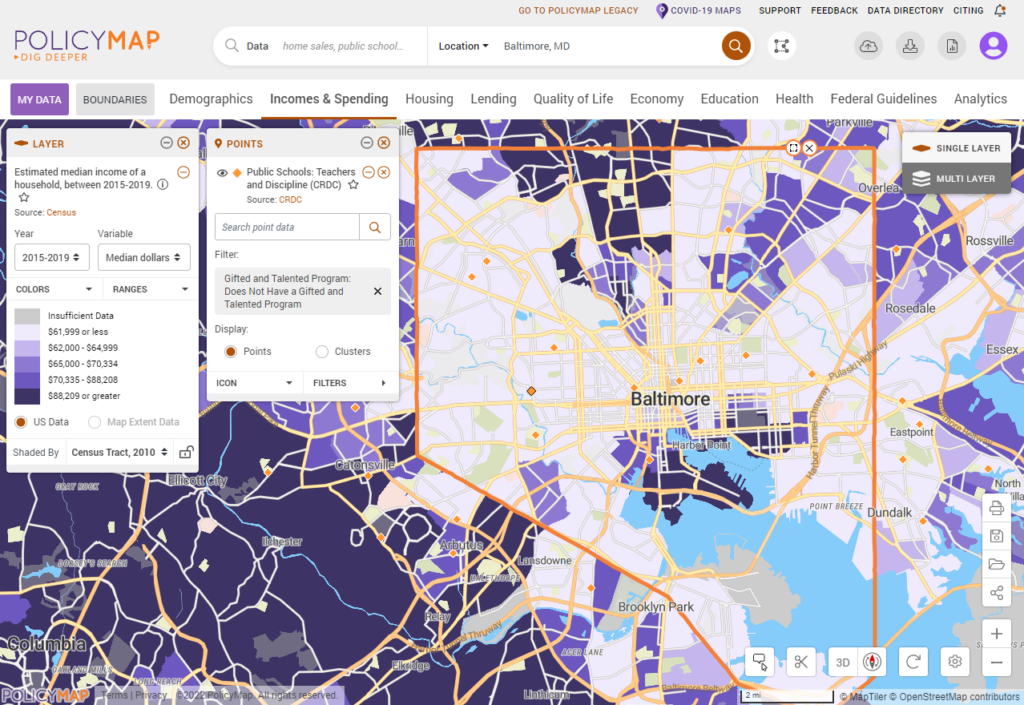The height and width of the screenshot is (705, 1024).
Task: Select Points display option
Action: coord(231,351)
